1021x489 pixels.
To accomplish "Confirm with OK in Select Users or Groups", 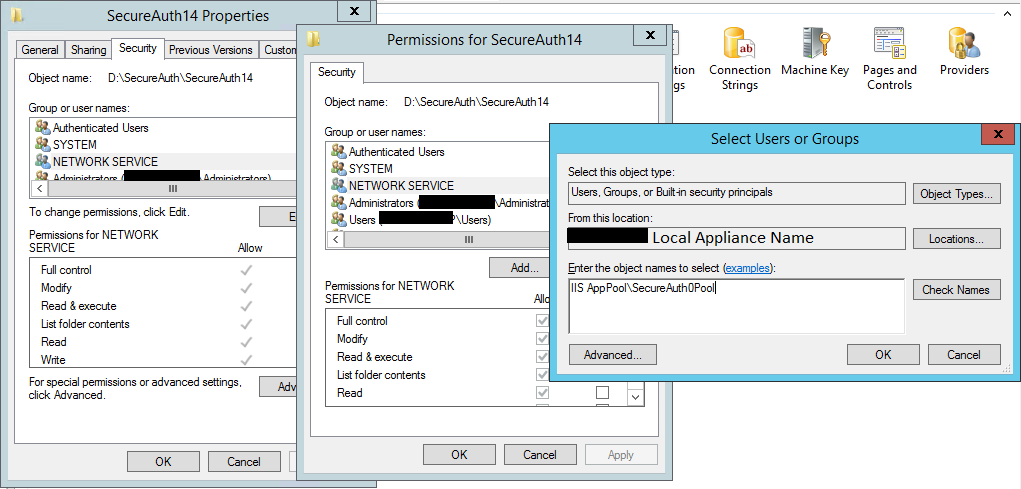I will tap(883, 355).
